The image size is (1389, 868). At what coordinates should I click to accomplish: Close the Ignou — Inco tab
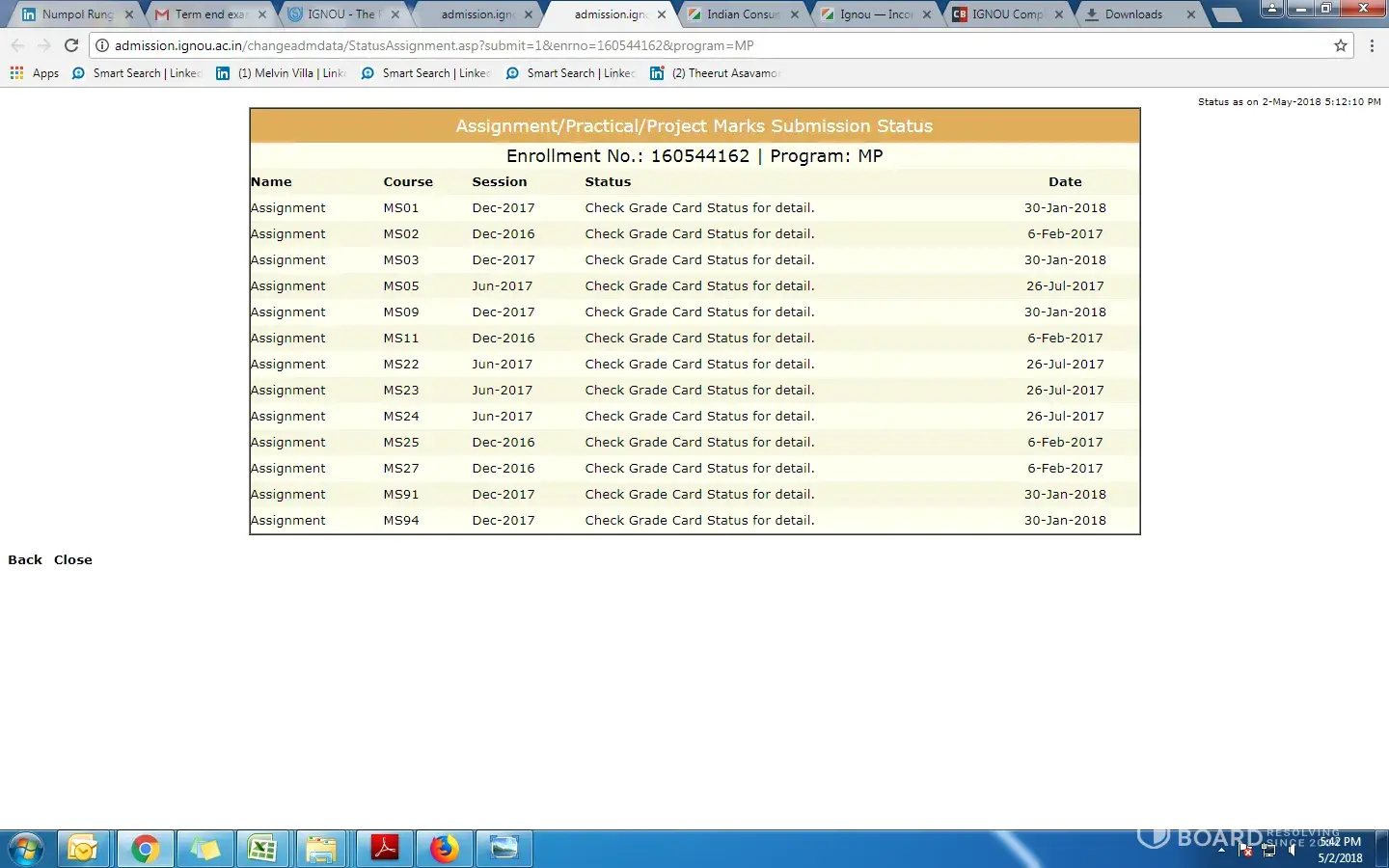point(926,14)
